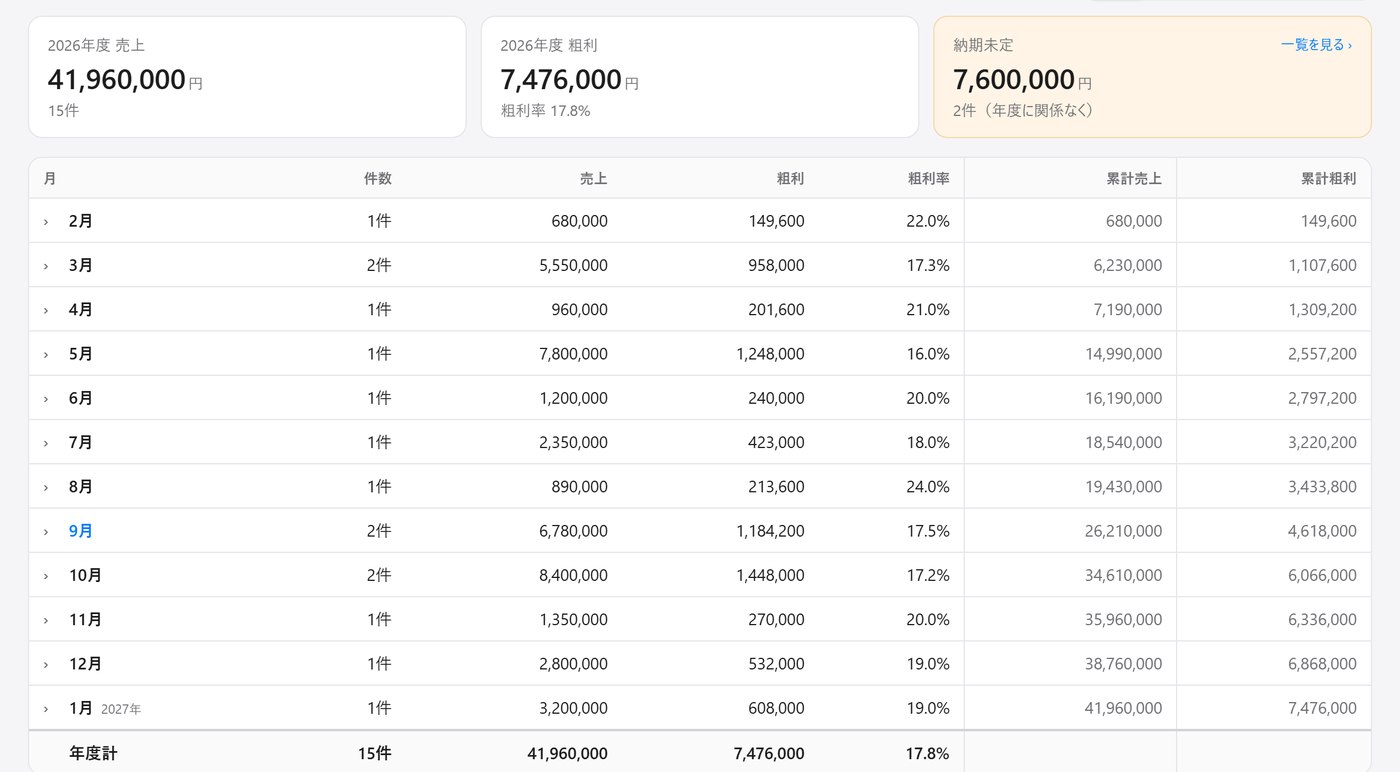Select cumulative gross profit 6,868,000
The height and width of the screenshot is (772, 1400).
click(1322, 664)
